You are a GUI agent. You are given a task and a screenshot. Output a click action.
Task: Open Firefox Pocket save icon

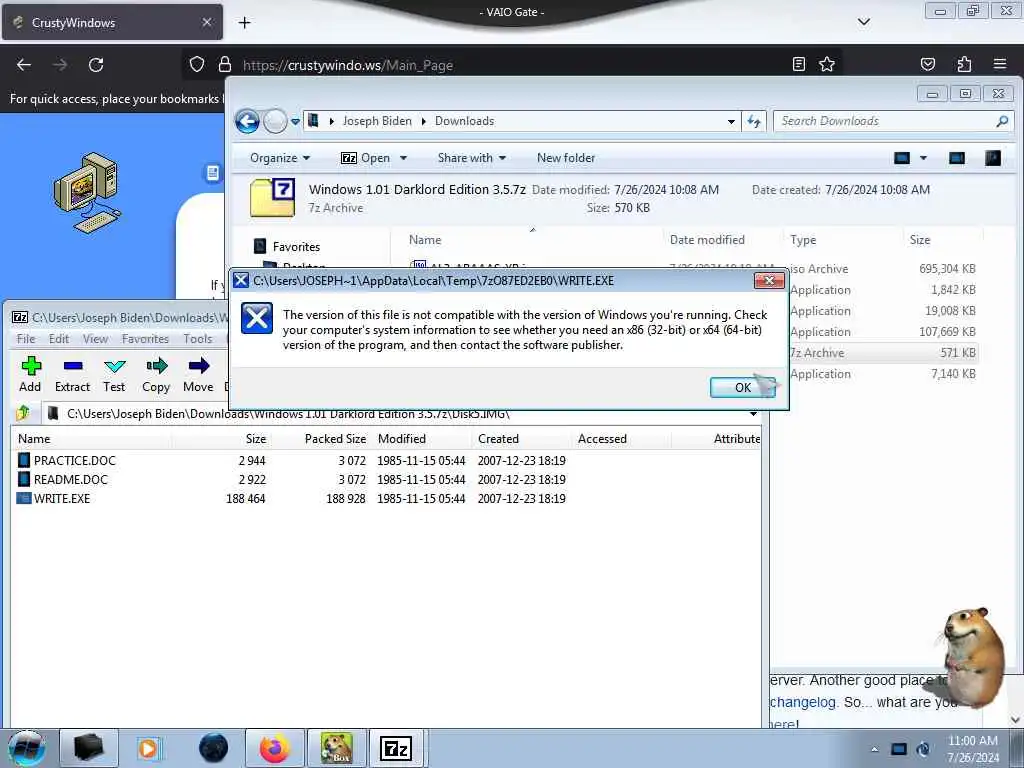(x=927, y=64)
